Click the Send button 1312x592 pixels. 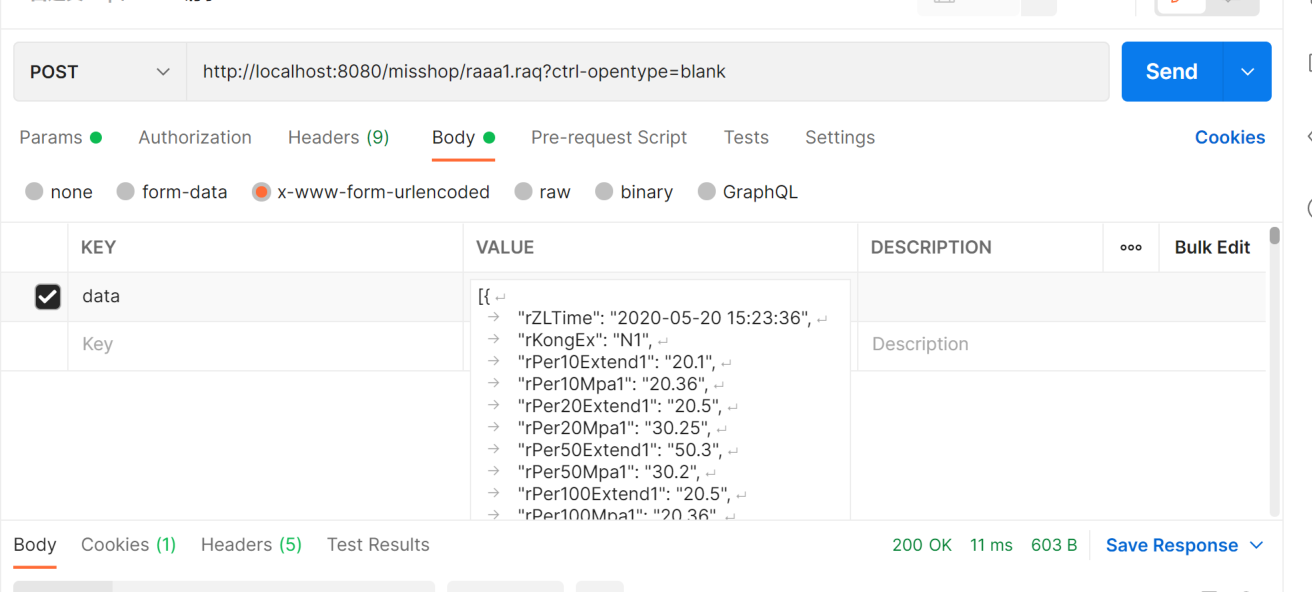pyautogui.click(x=1171, y=72)
